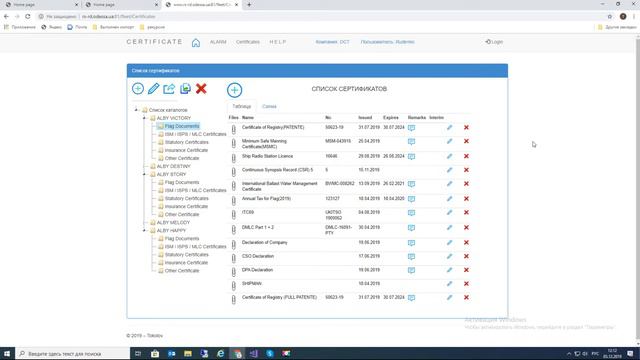Open Visual Studio from the taskbar

point(253,353)
